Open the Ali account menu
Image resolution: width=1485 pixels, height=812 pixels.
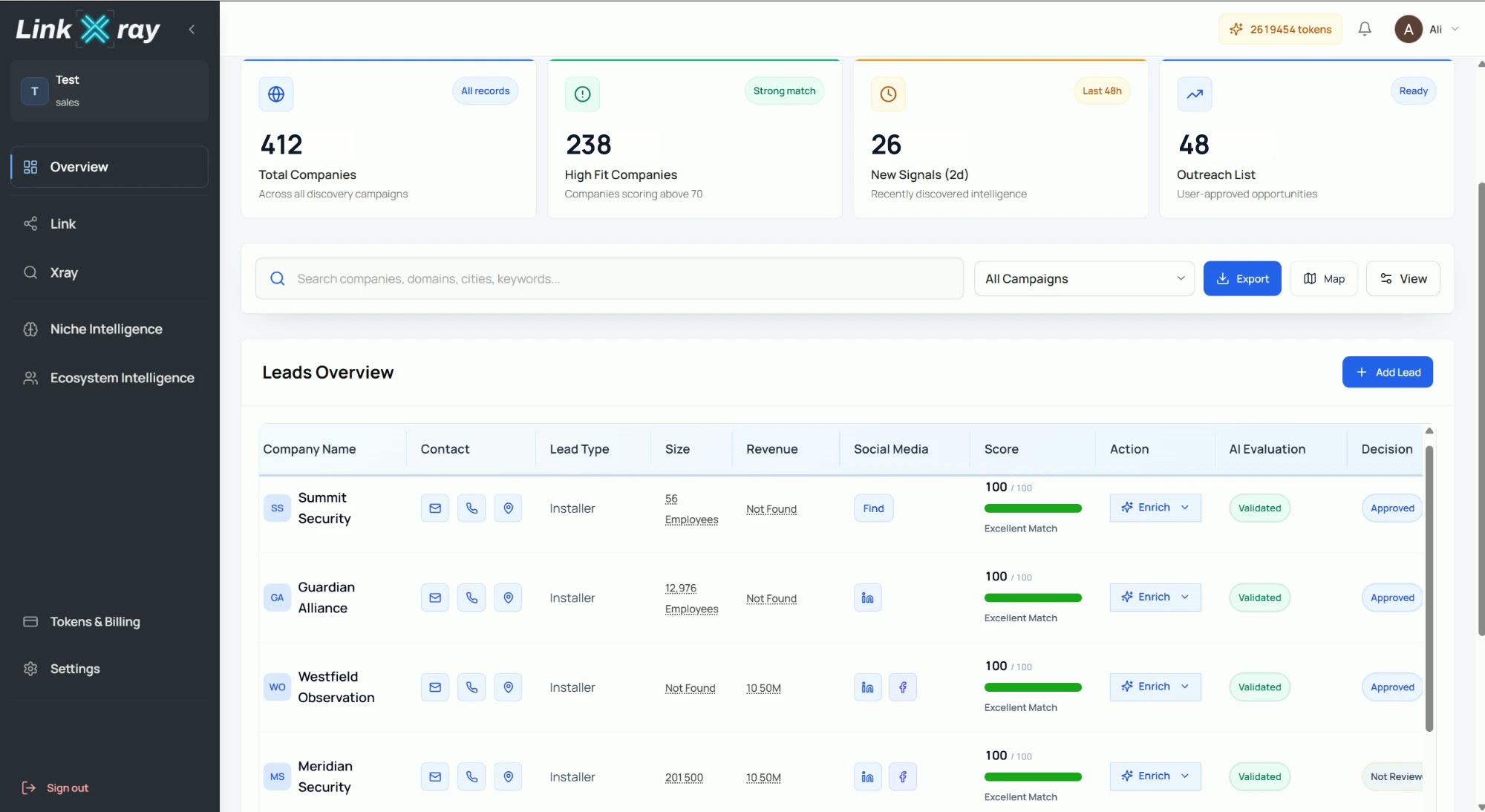pos(1427,30)
